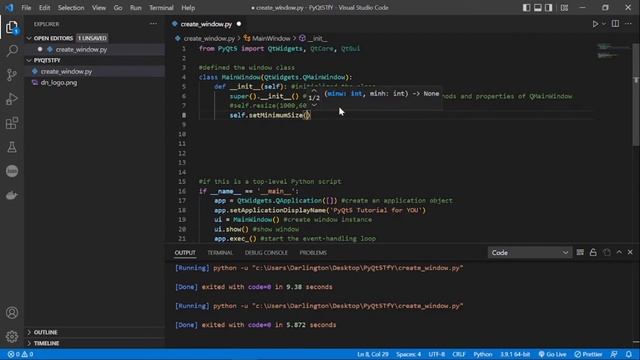Open the Accounts menu icon
The height and width of the screenshot is (360, 640).
coord(12,313)
